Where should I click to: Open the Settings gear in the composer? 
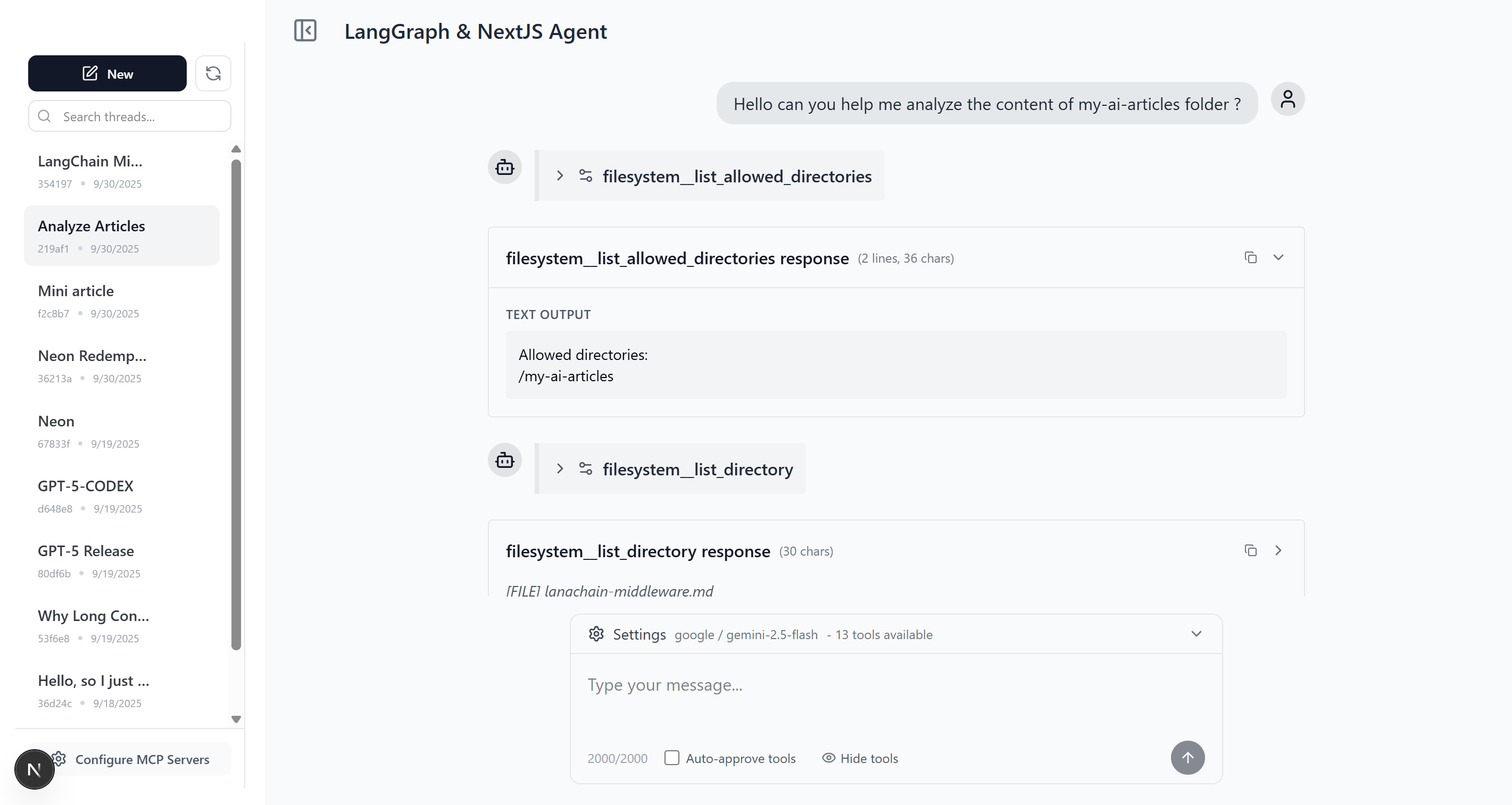pos(596,634)
